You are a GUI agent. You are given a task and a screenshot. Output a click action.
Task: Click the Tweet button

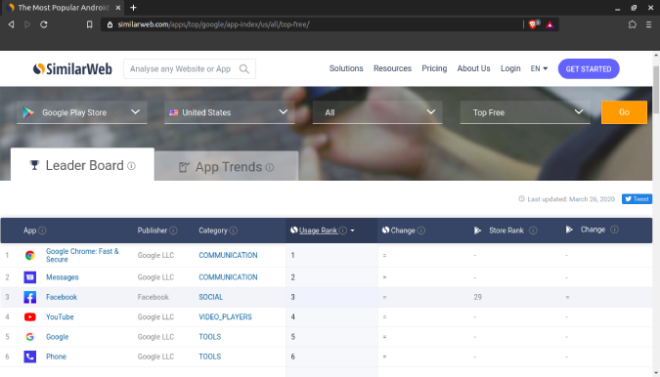point(637,199)
